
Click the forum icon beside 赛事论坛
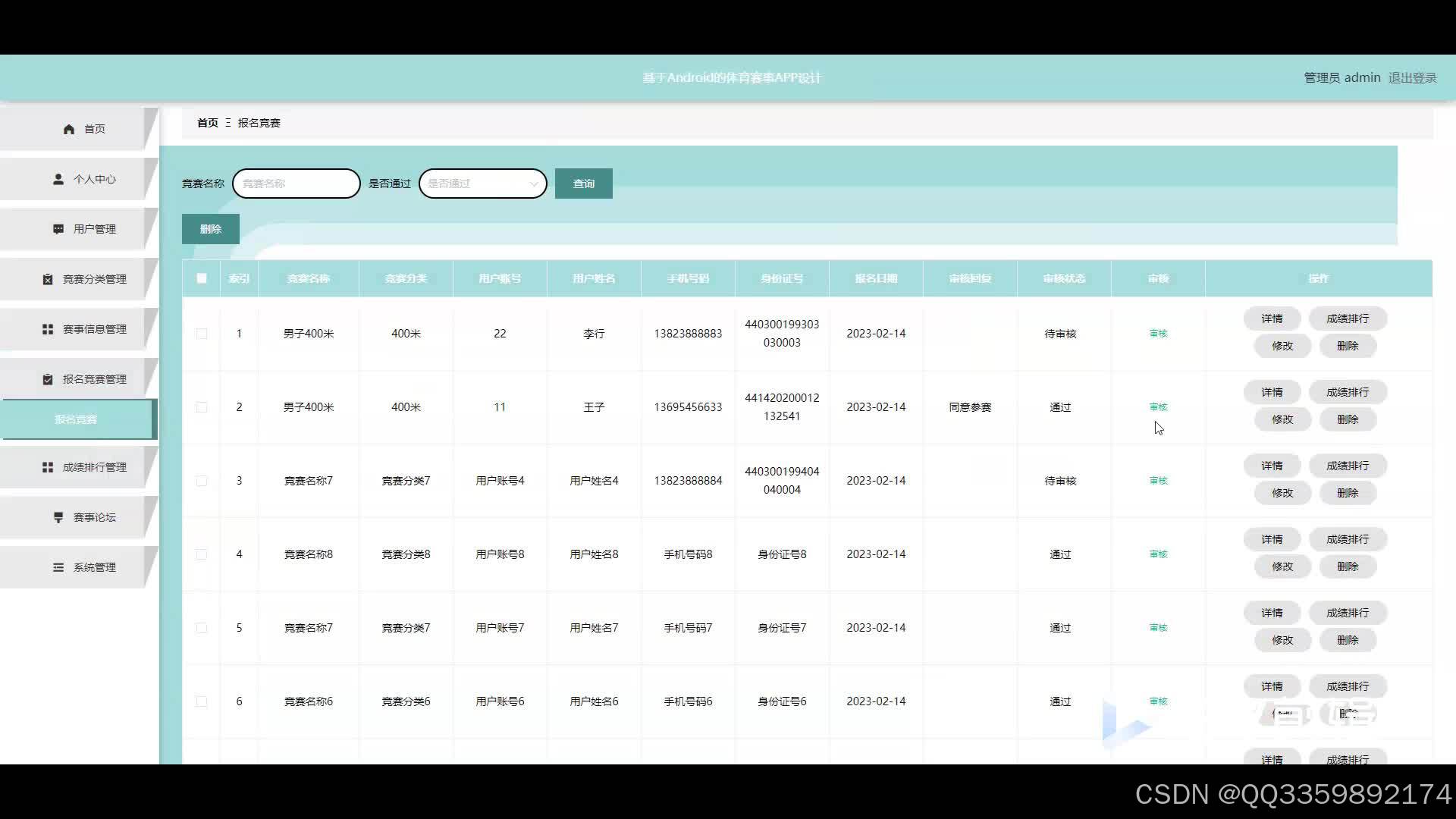[x=58, y=517]
